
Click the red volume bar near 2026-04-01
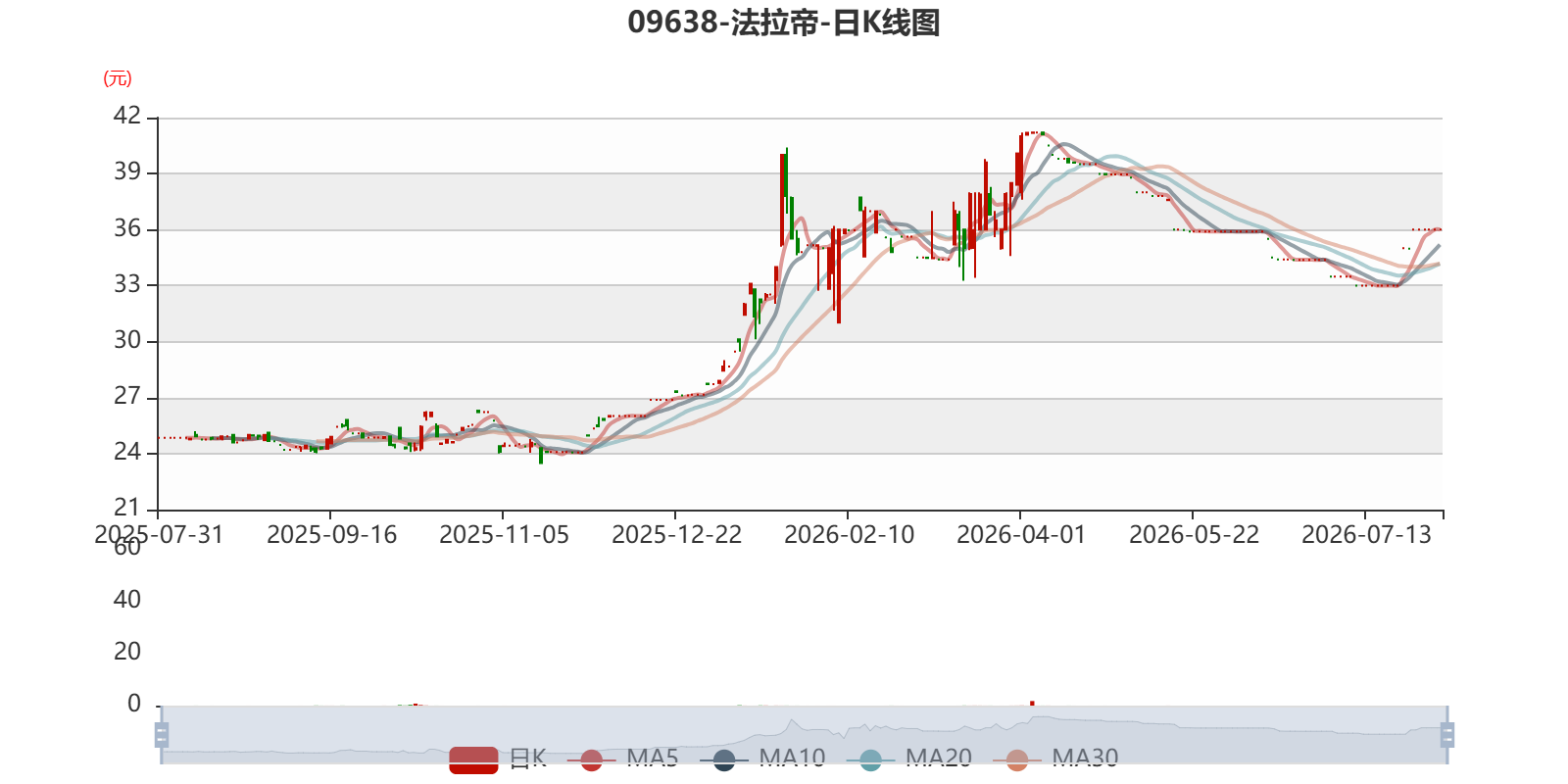1032,703
